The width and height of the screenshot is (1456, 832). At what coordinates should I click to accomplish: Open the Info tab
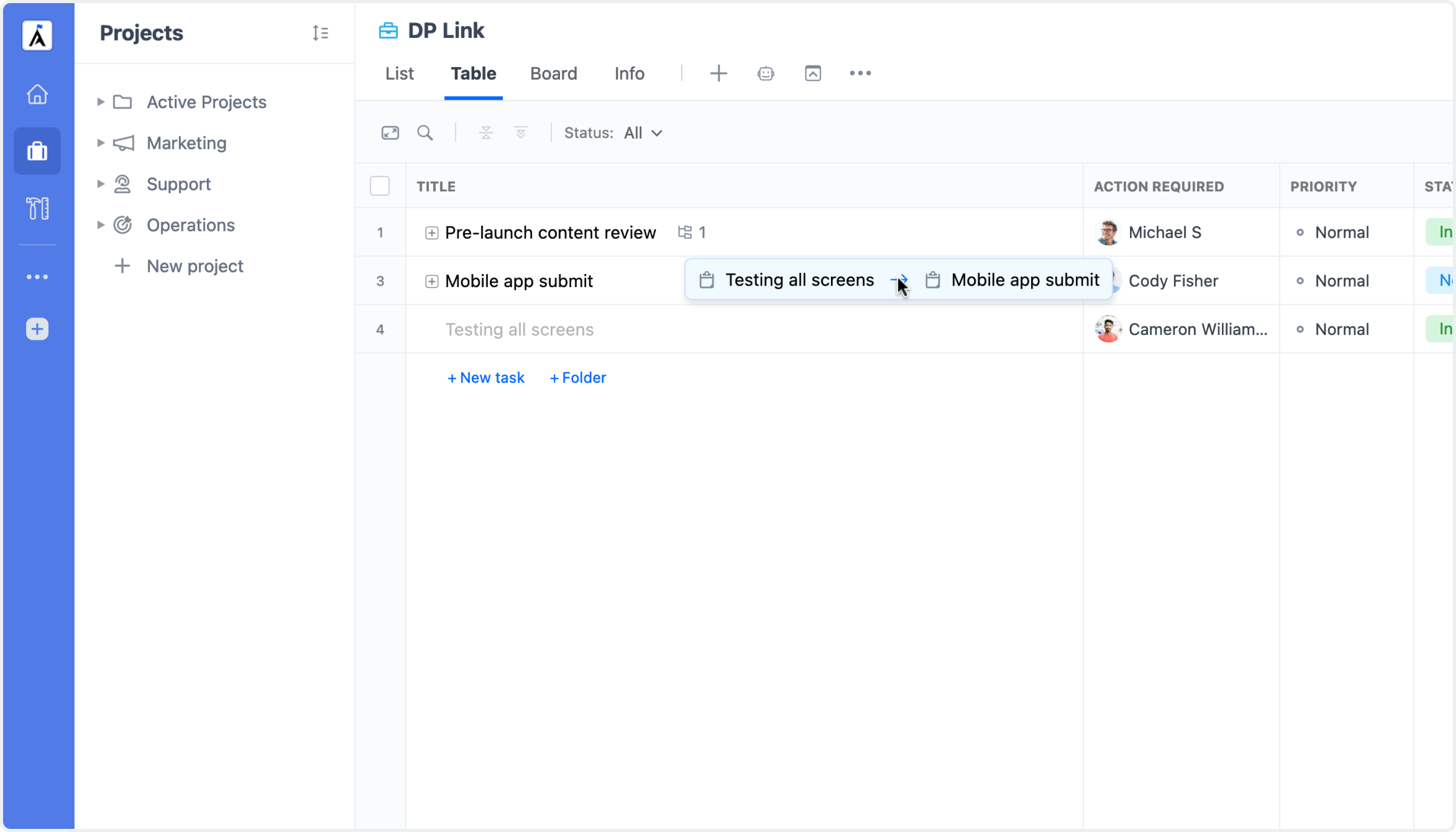pyautogui.click(x=629, y=74)
